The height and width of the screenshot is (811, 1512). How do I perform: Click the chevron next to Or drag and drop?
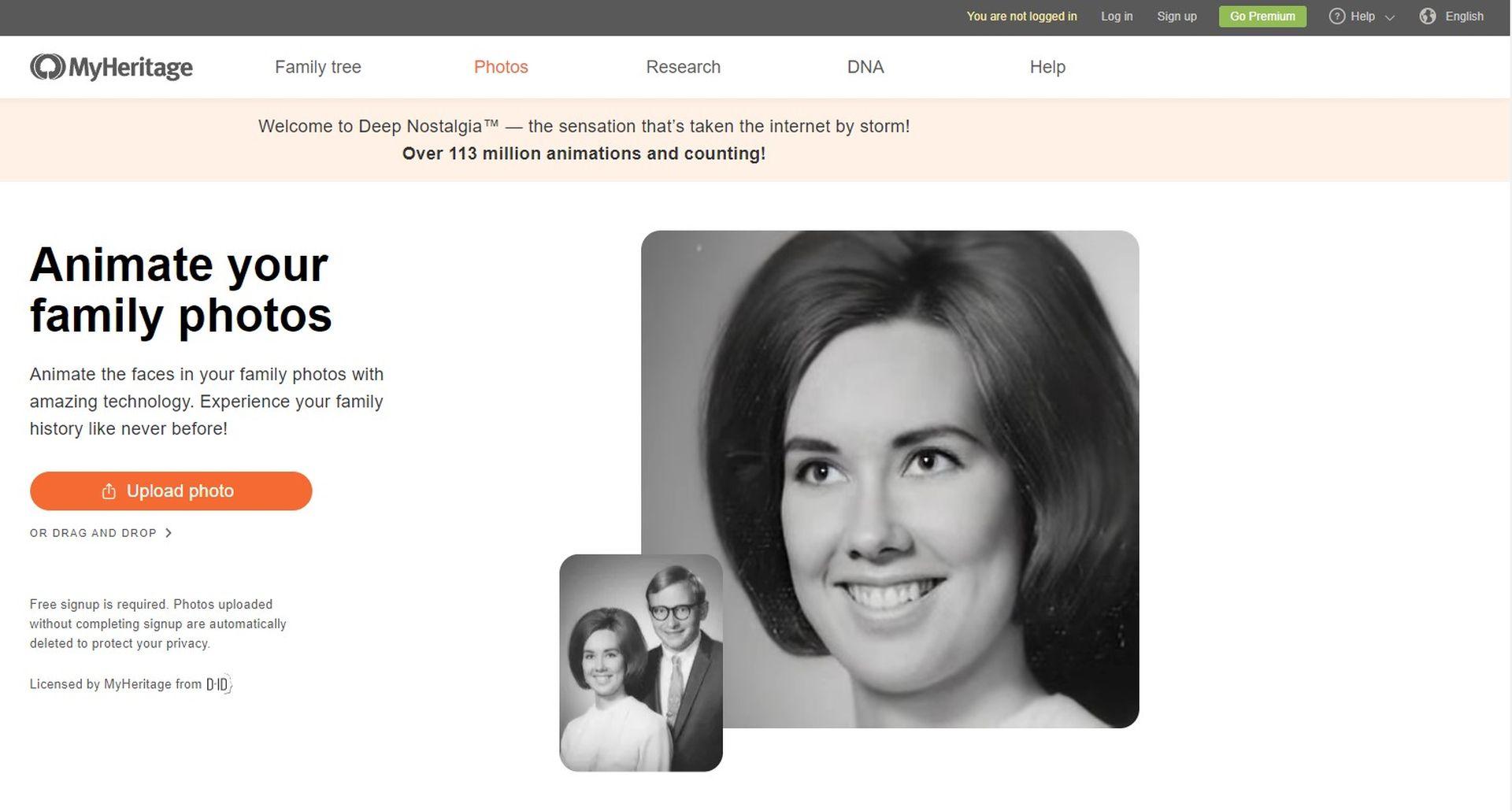(x=169, y=533)
